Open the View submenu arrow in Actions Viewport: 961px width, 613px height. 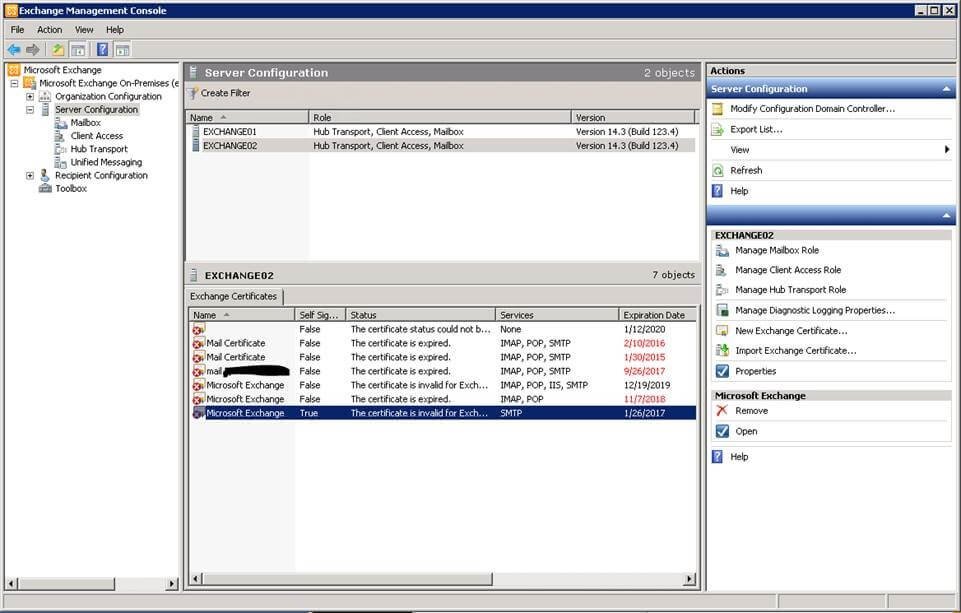tap(947, 150)
